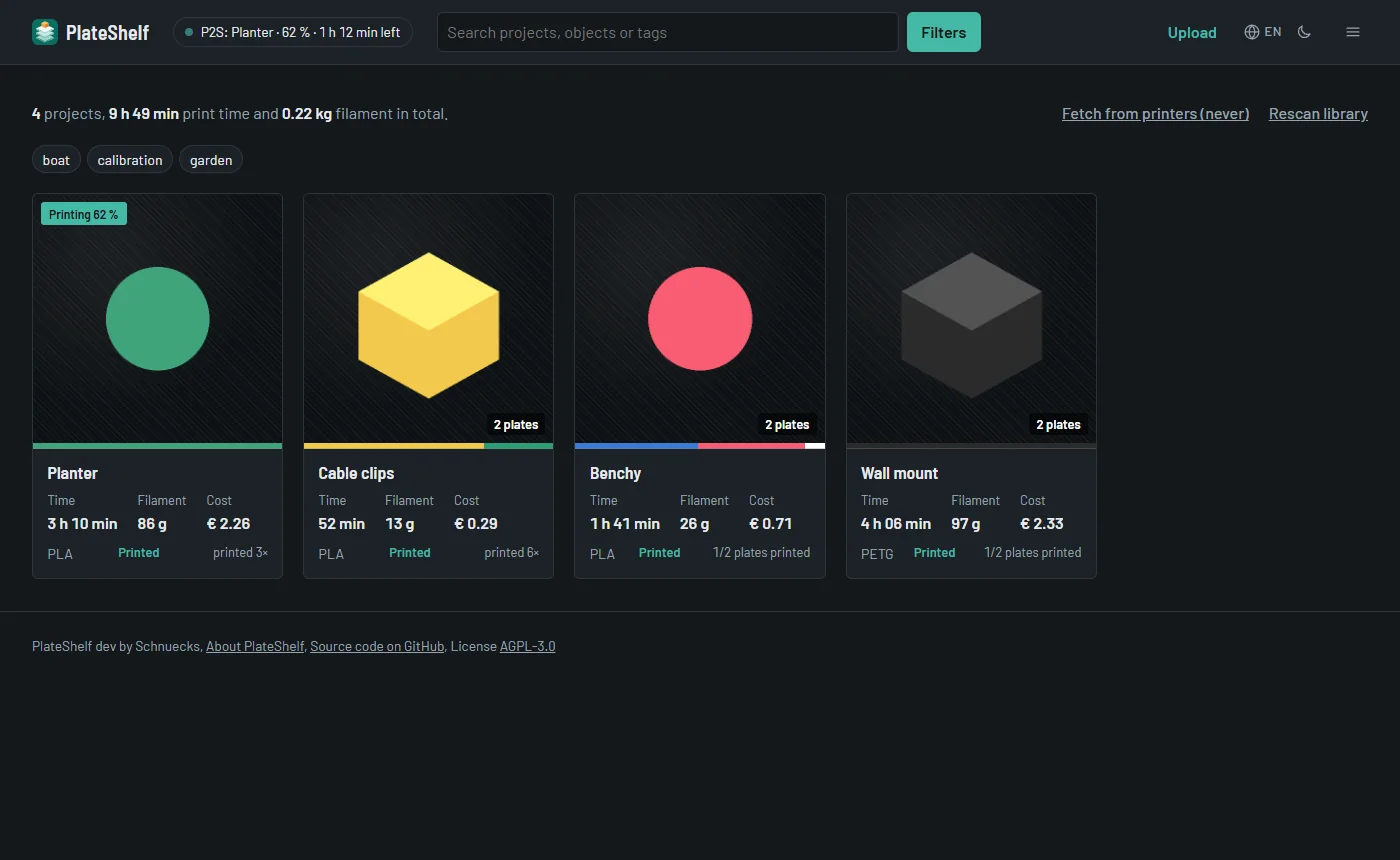The image size is (1400, 860).
Task: Click the Printing 62 % badge
Action: tap(84, 214)
